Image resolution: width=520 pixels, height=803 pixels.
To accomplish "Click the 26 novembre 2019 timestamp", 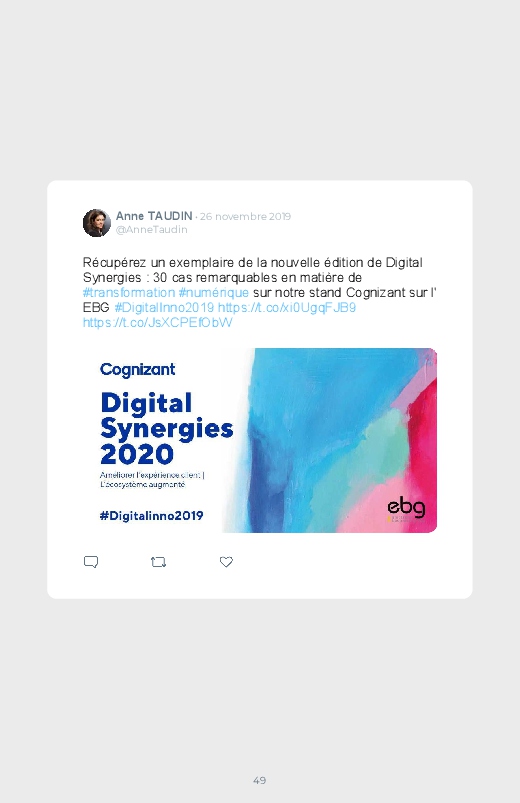I will [245, 217].
